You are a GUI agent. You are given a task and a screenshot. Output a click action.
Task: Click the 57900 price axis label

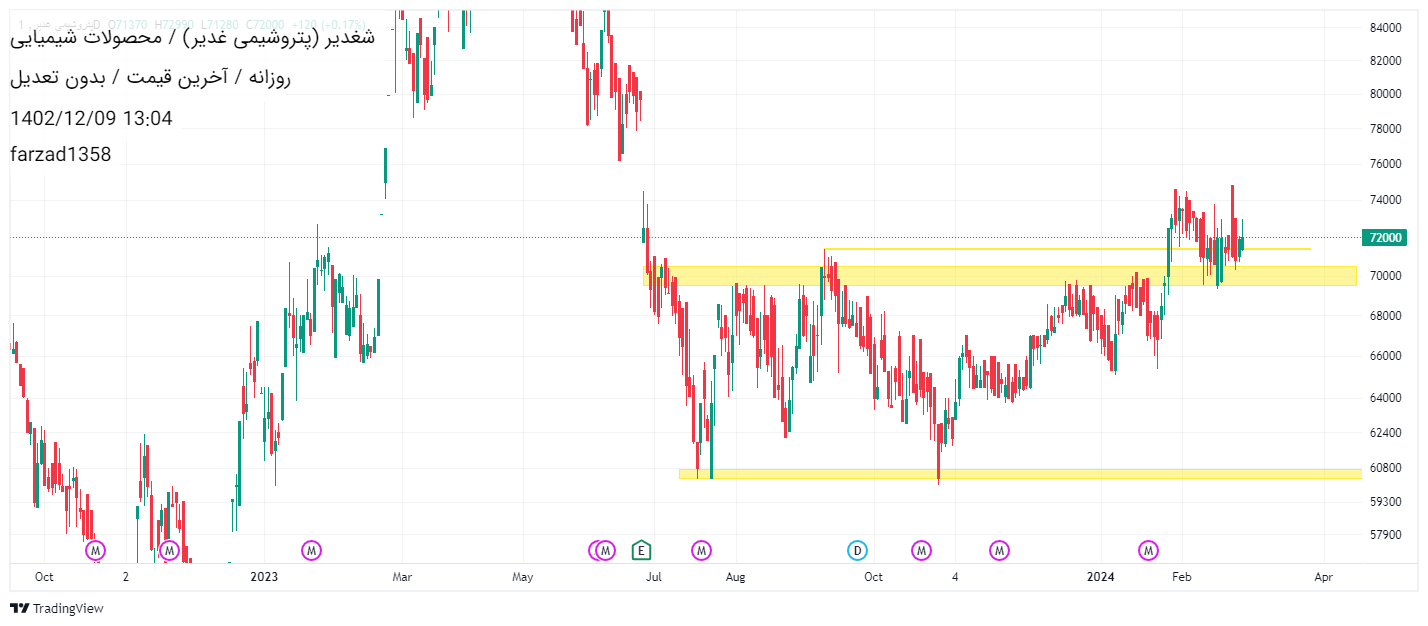click(x=1384, y=534)
